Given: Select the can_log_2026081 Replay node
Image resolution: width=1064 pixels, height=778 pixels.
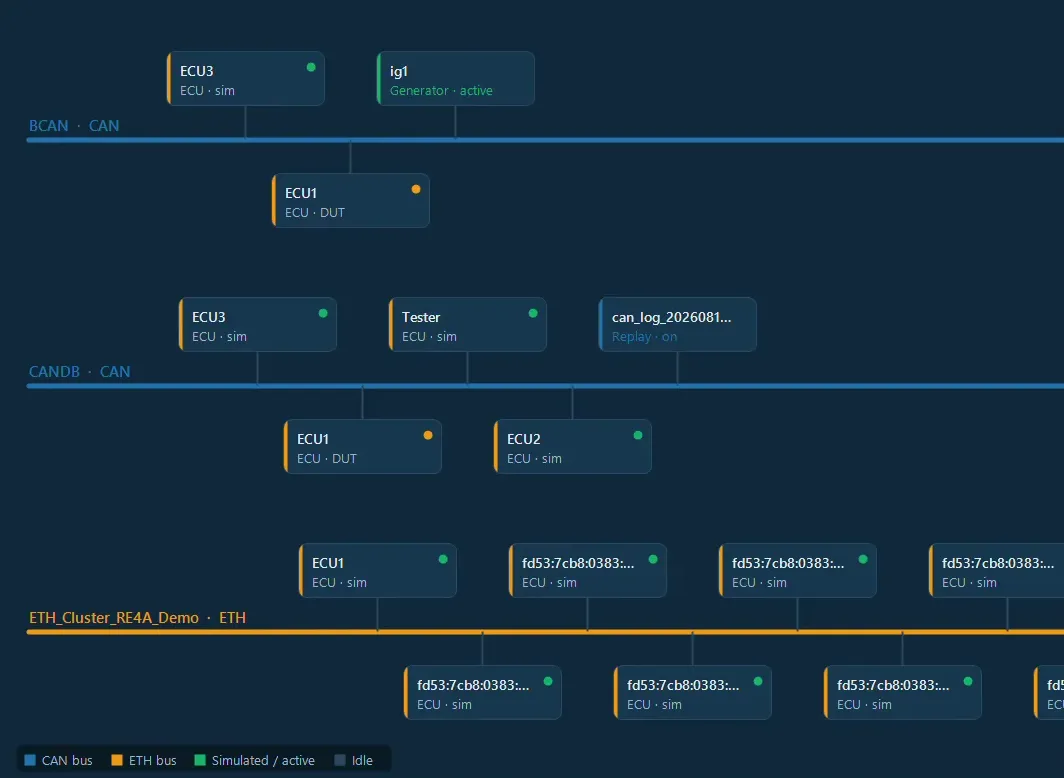Looking at the screenshot, I should tap(677, 324).
